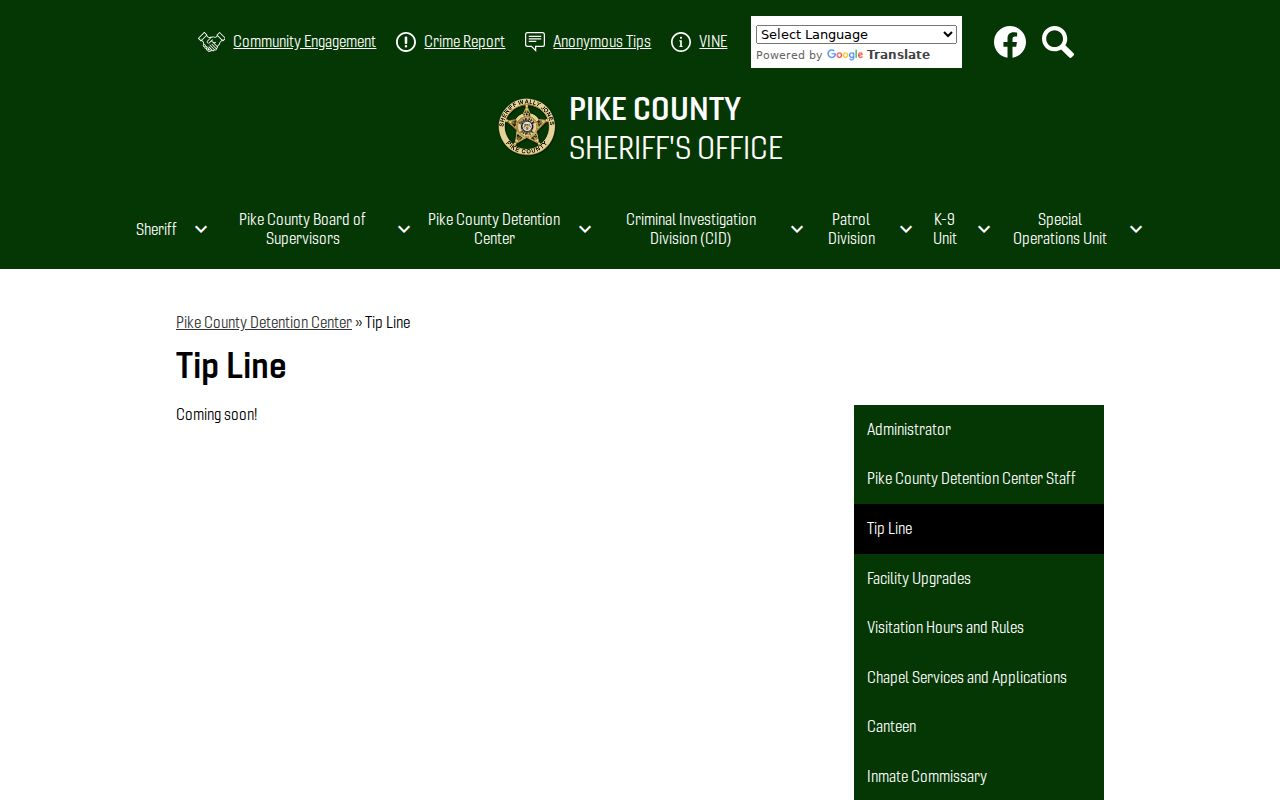
Task: Expand the Patrol Division chevron
Action: pyautogui.click(x=906, y=229)
